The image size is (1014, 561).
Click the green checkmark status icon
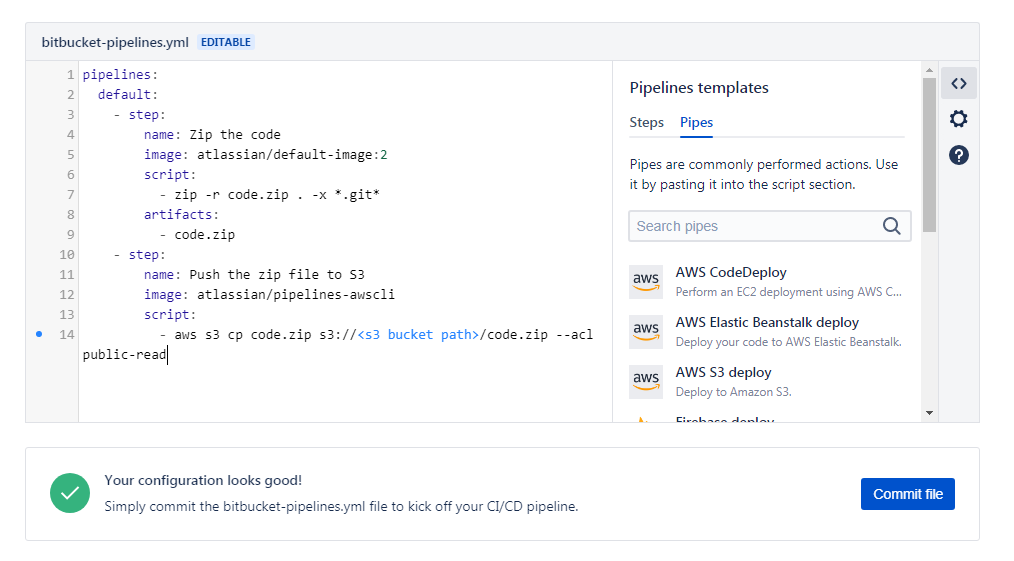pyautogui.click(x=70, y=493)
